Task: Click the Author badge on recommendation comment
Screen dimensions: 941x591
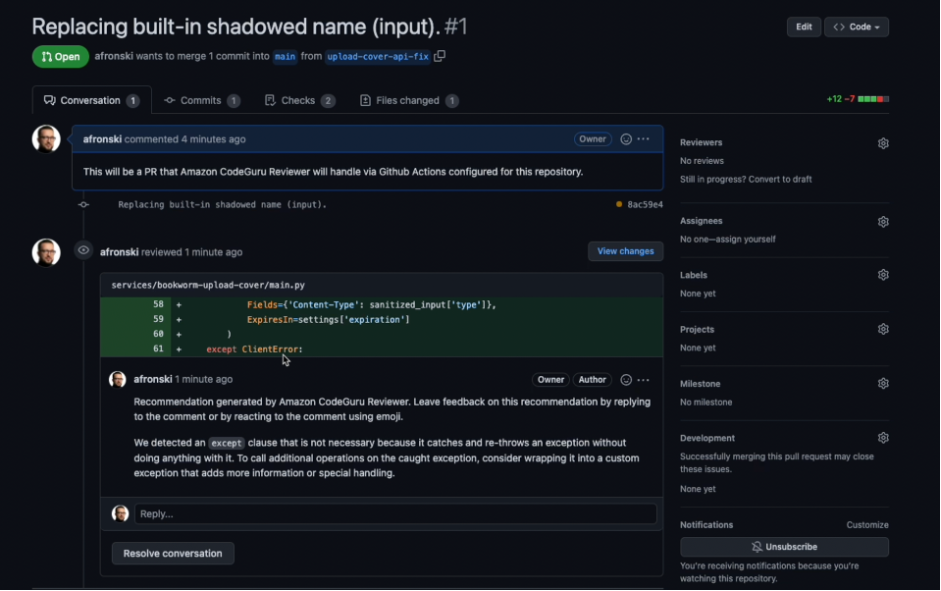Action: click(592, 380)
